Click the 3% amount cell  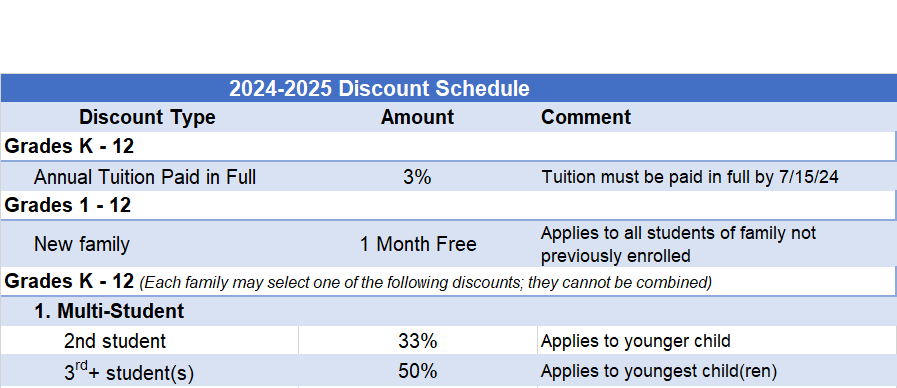pyautogui.click(x=417, y=177)
